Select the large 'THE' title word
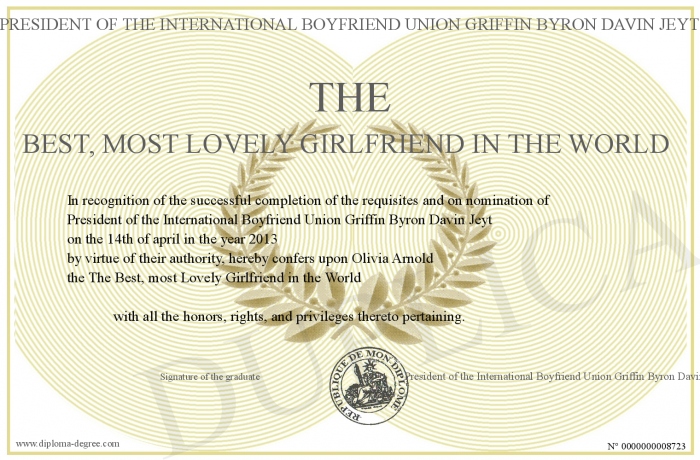Viewport: 700px width, 460px height. tap(350, 97)
